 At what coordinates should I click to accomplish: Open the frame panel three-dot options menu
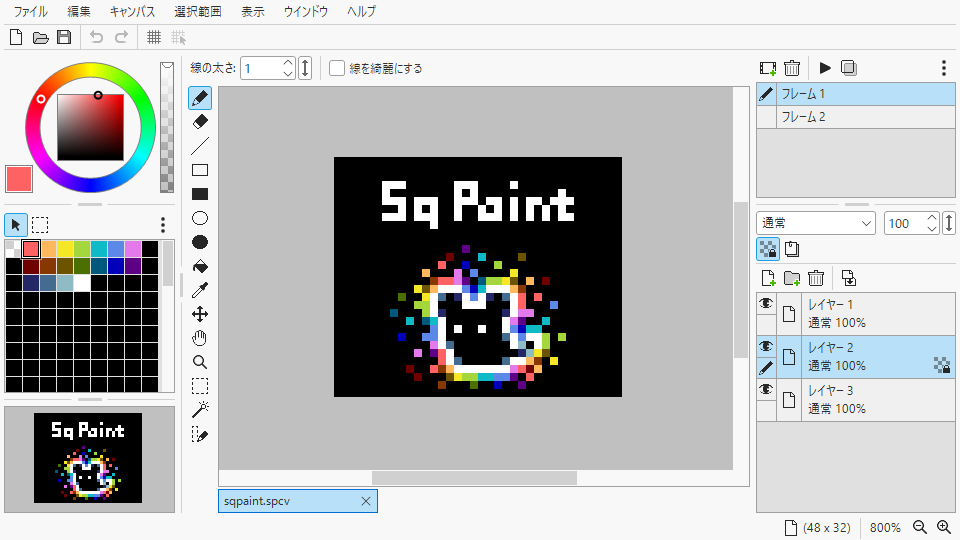[x=943, y=68]
